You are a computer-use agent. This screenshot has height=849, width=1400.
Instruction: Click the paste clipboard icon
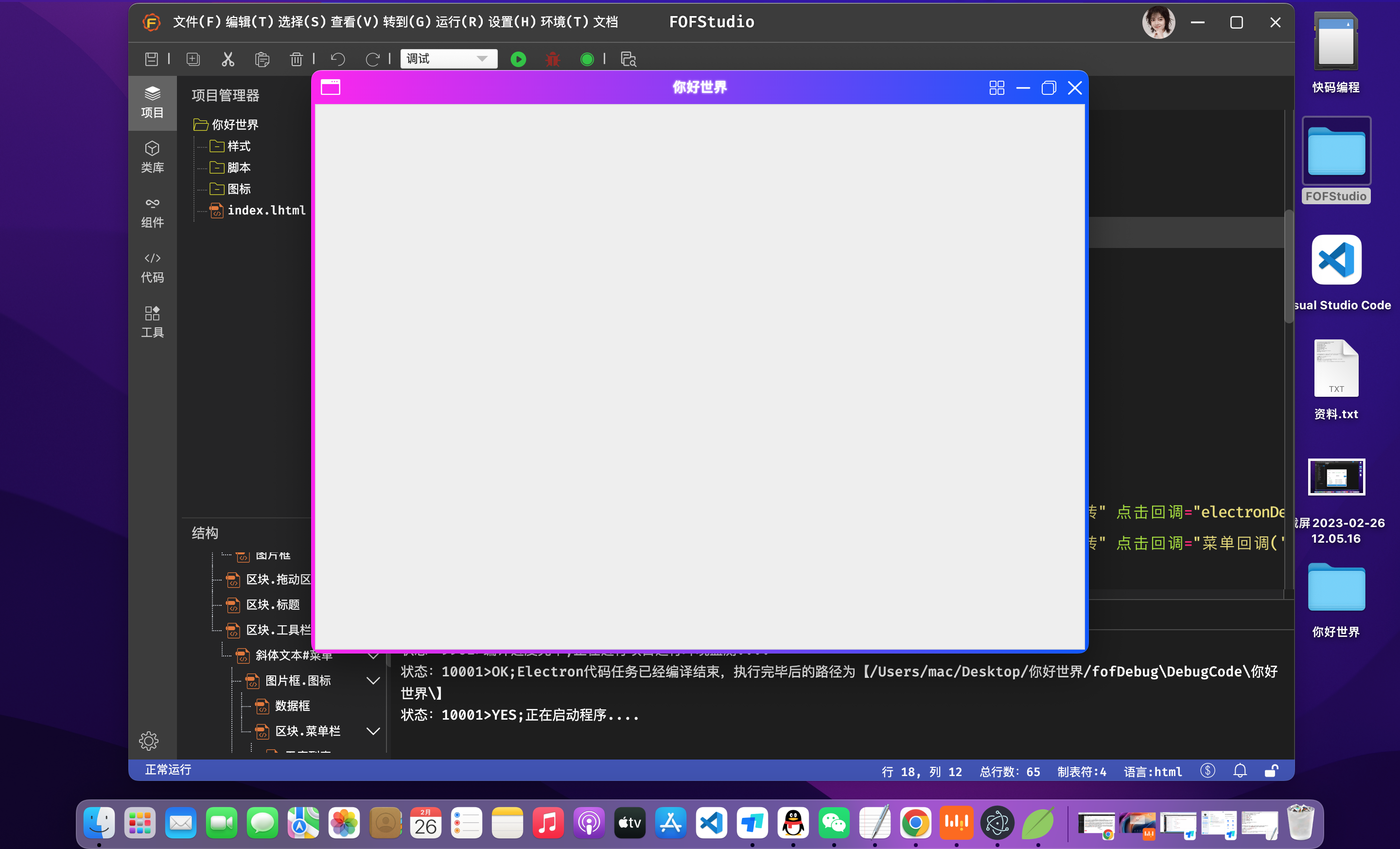(262, 58)
